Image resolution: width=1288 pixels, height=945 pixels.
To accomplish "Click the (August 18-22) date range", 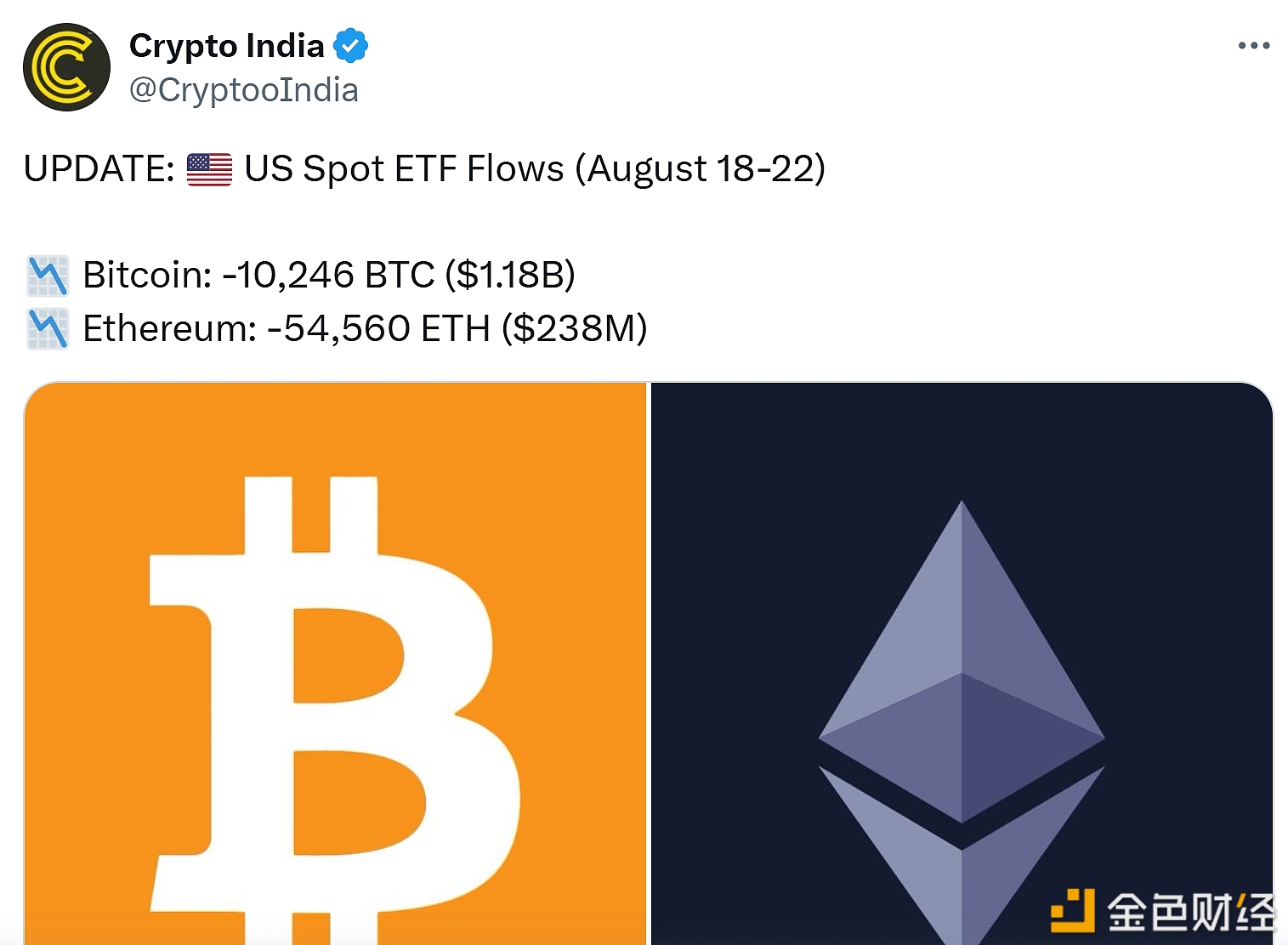I will (x=700, y=169).
